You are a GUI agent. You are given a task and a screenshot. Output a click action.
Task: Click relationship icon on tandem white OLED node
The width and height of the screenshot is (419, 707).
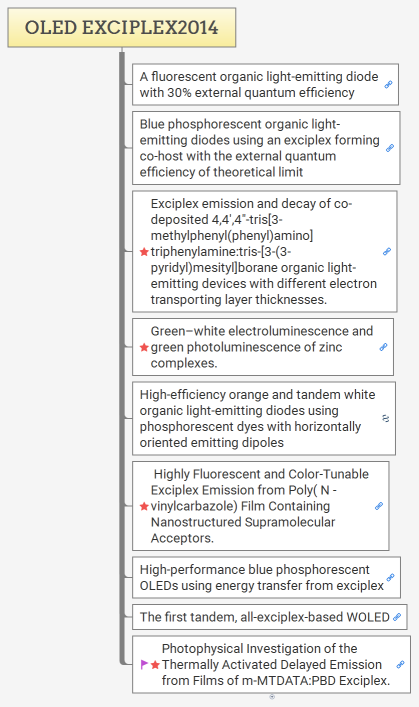(386, 418)
